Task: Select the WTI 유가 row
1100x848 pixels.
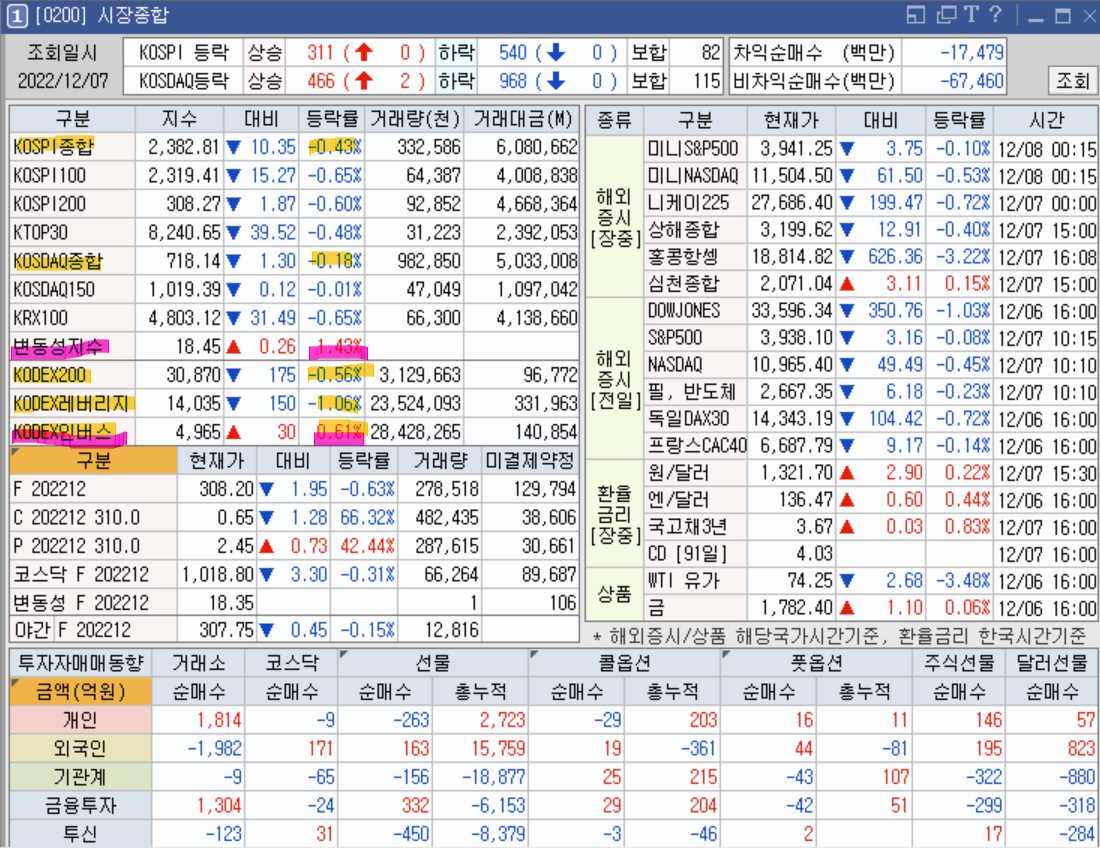Action: (871, 581)
